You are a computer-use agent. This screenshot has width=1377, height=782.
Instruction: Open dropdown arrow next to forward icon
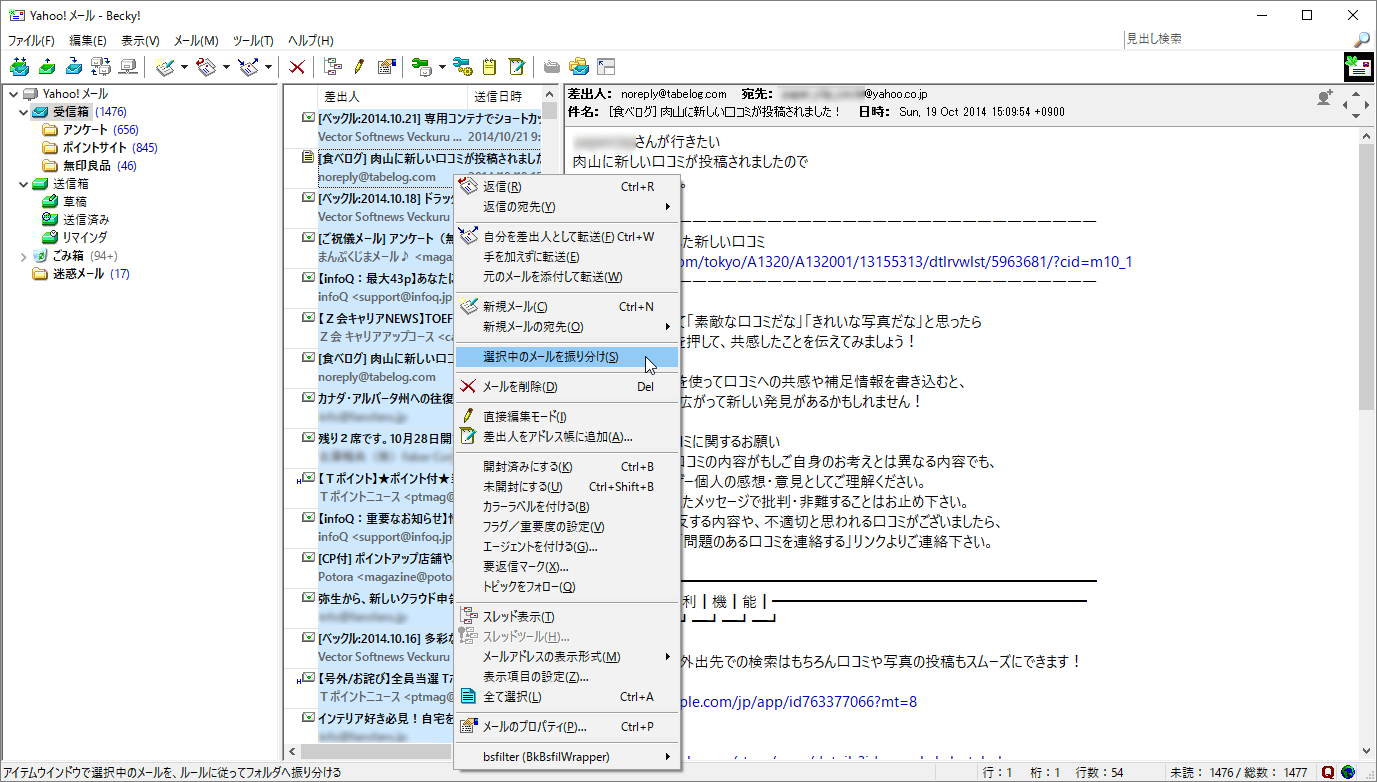(270, 67)
